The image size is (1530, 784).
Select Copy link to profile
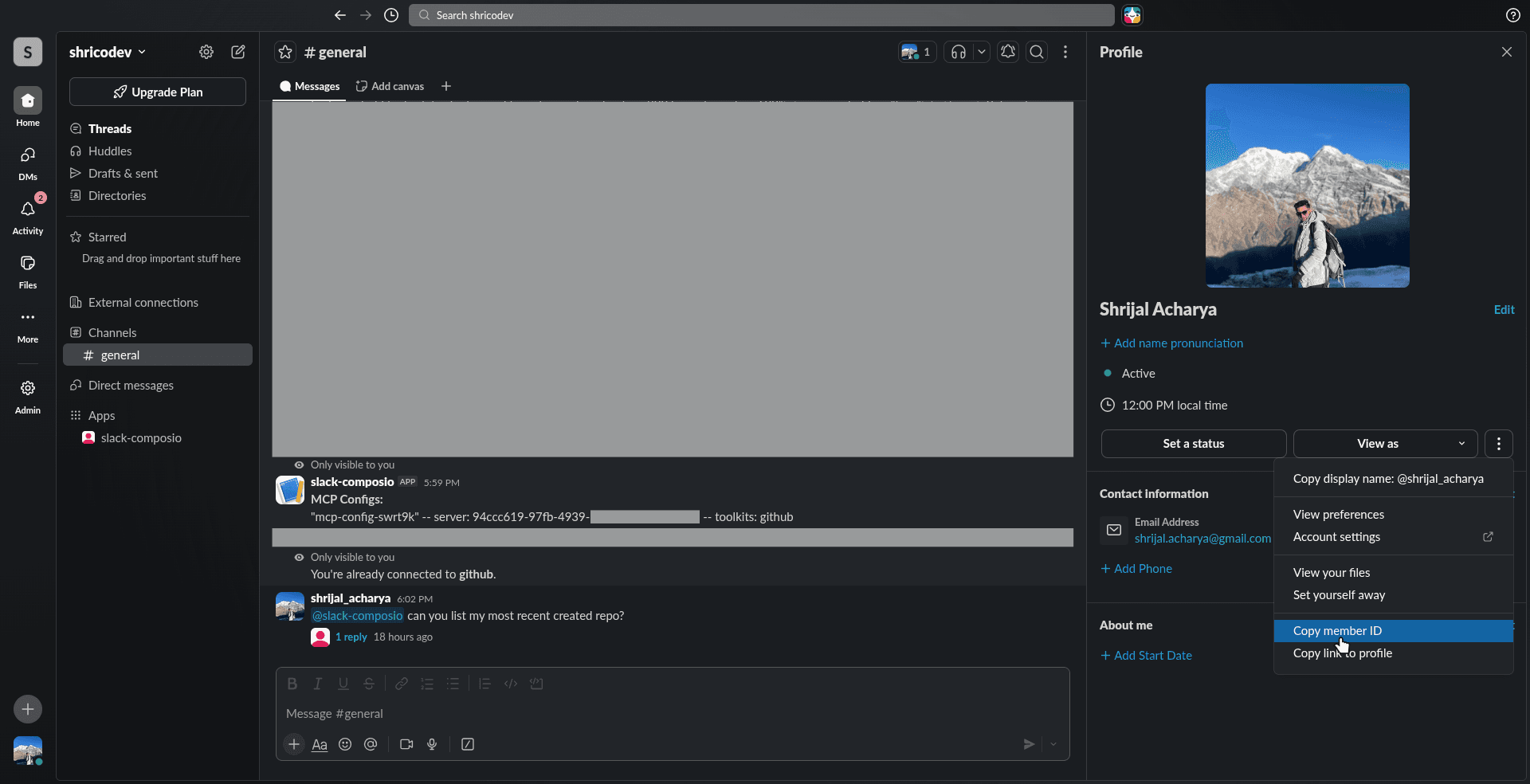pyautogui.click(x=1394, y=653)
